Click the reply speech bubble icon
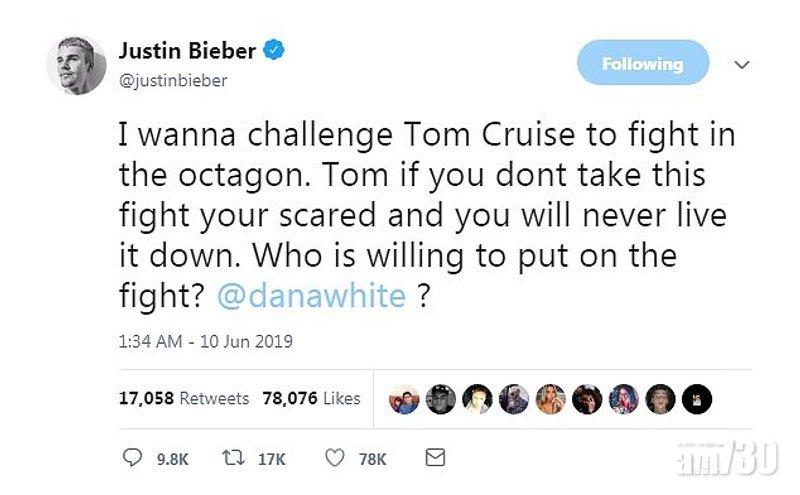The image size is (800, 495). (133, 458)
